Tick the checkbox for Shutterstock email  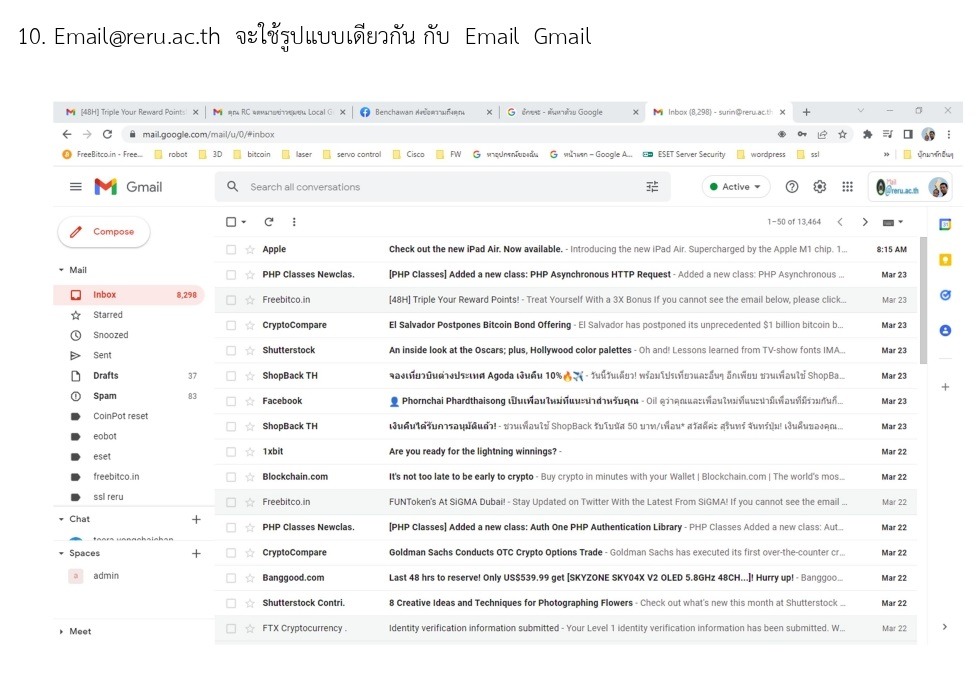click(231, 350)
